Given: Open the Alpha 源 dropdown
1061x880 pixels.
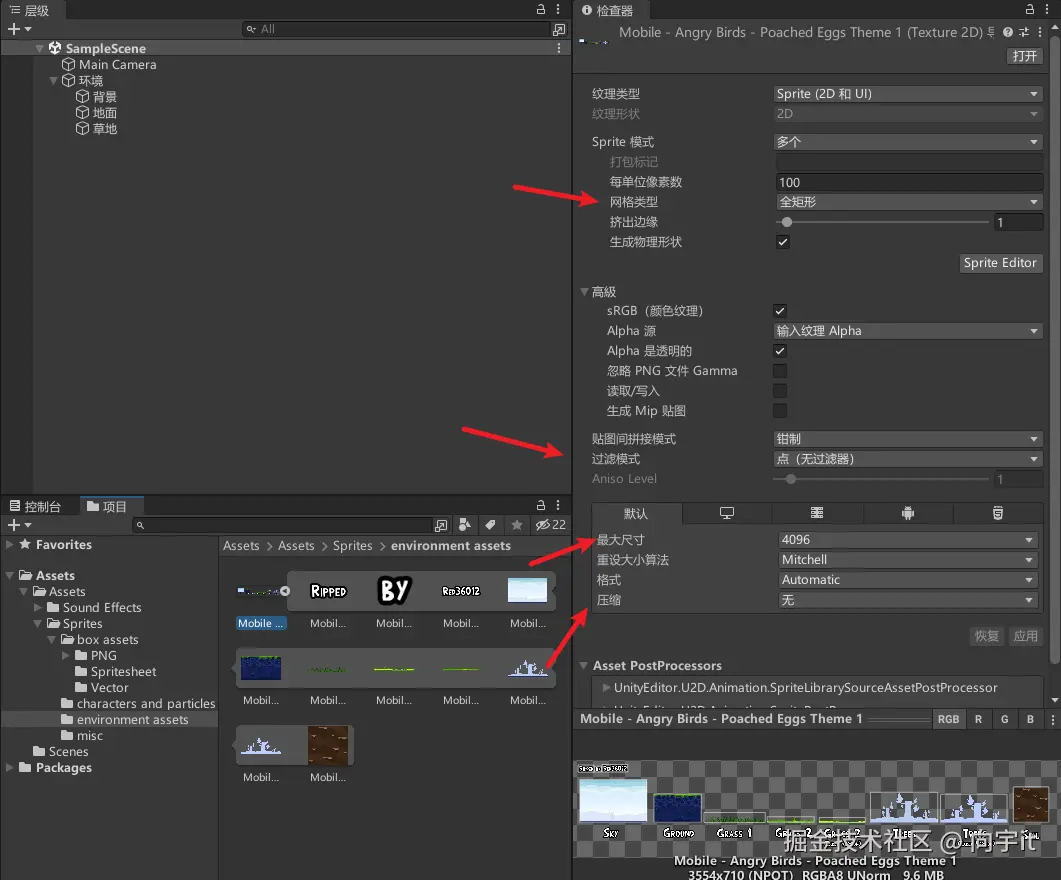Looking at the screenshot, I should point(907,331).
